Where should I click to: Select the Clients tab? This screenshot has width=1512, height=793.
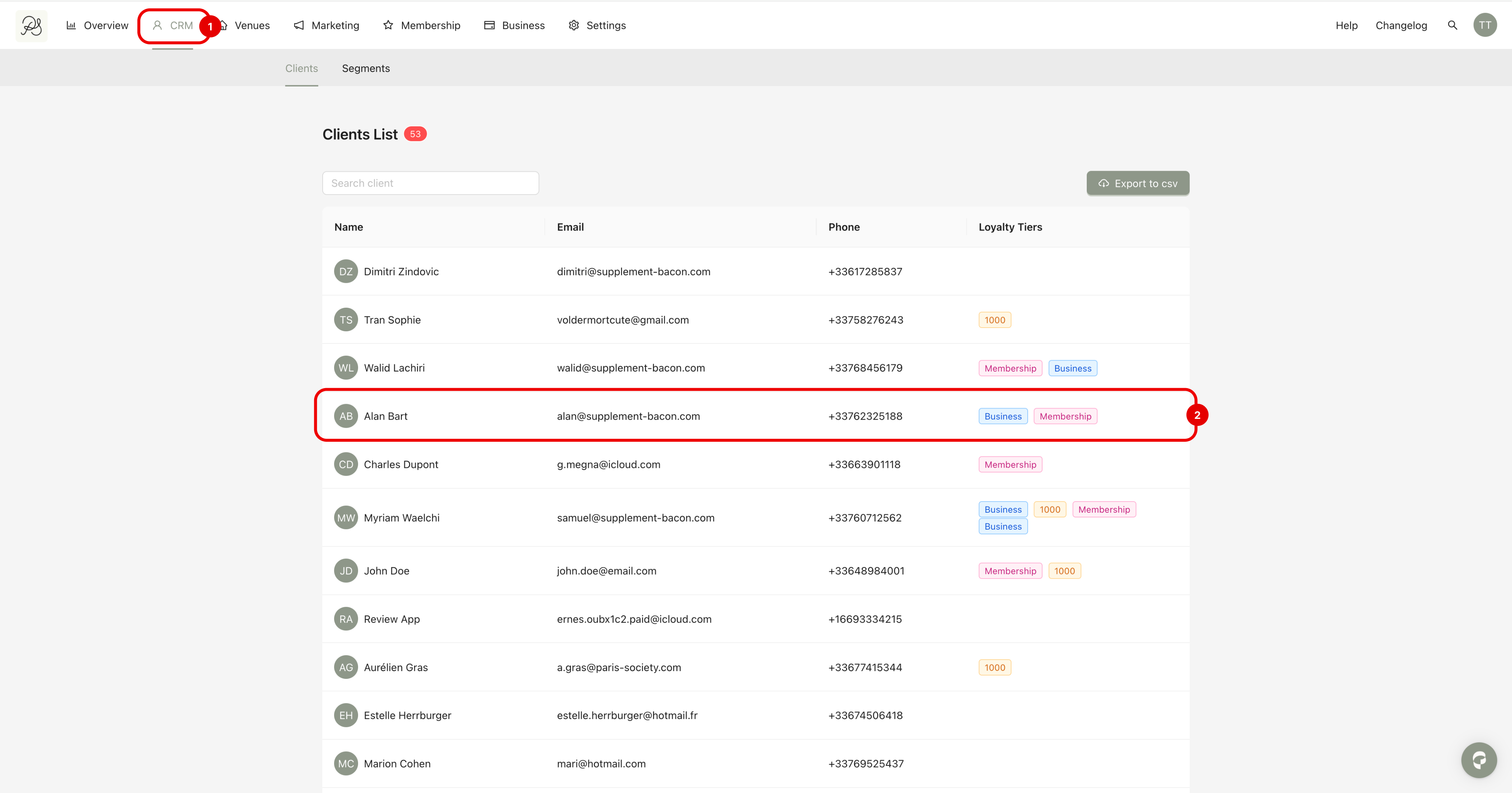point(301,68)
